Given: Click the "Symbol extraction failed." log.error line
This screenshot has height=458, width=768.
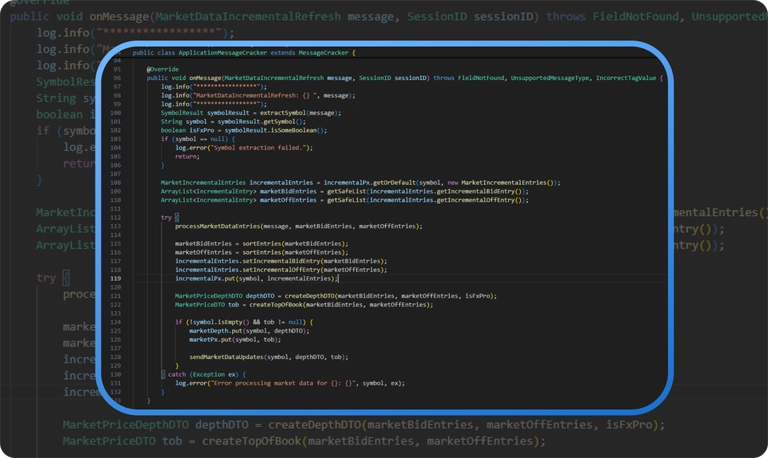Looking at the screenshot, I should 244,148.
